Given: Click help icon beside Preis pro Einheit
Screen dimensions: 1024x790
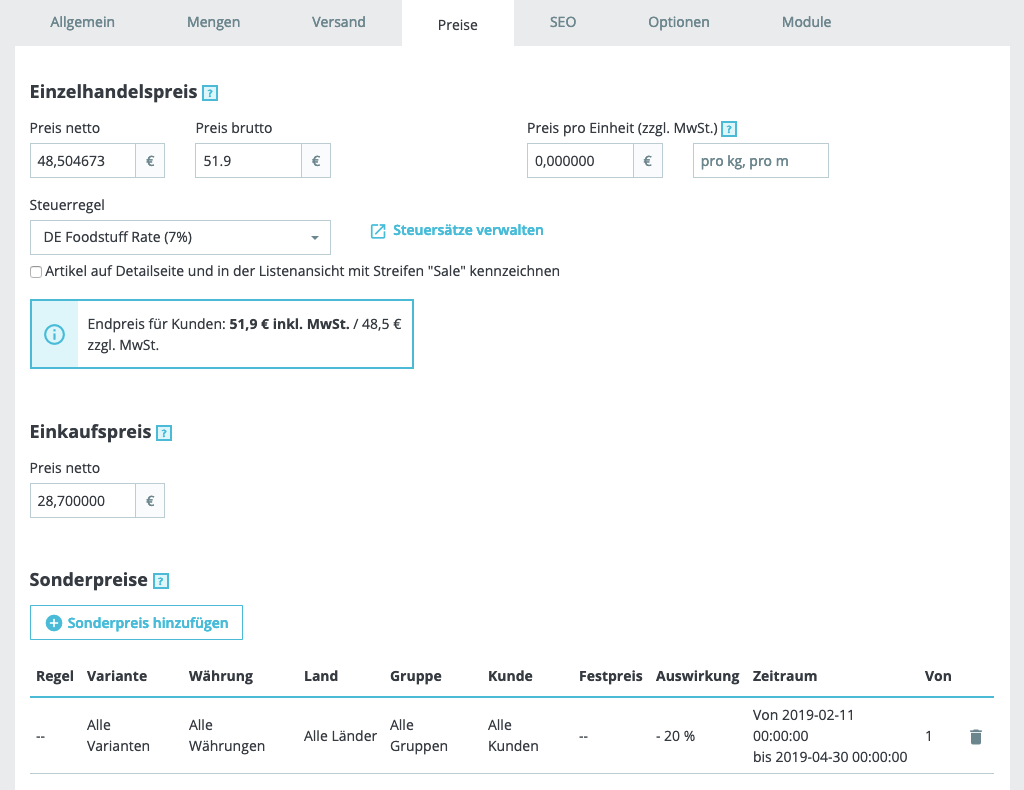Looking at the screenshot, I should tap(729, 129).
